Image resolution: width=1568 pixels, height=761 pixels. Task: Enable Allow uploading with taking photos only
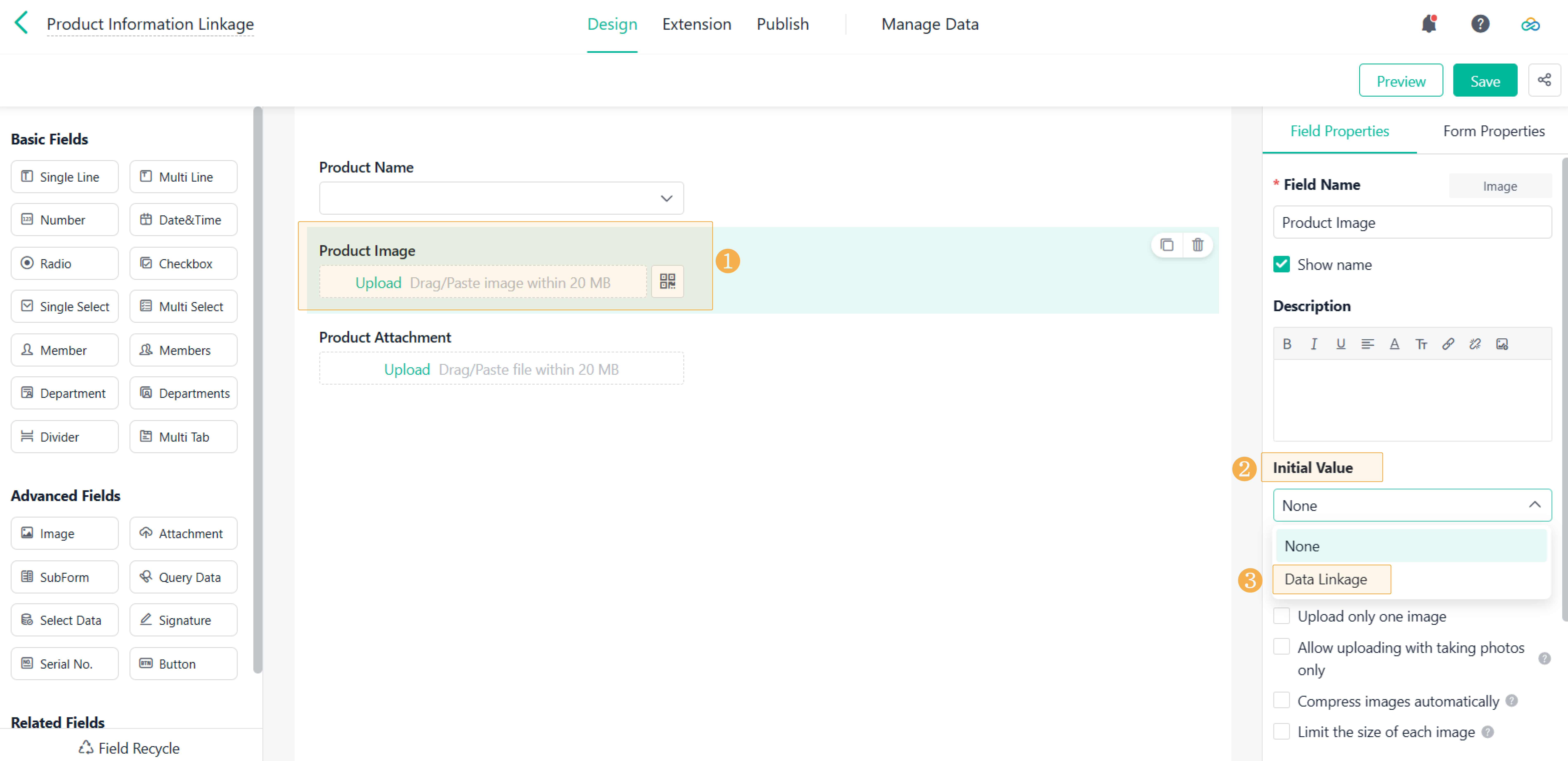tap(1281, 646)
